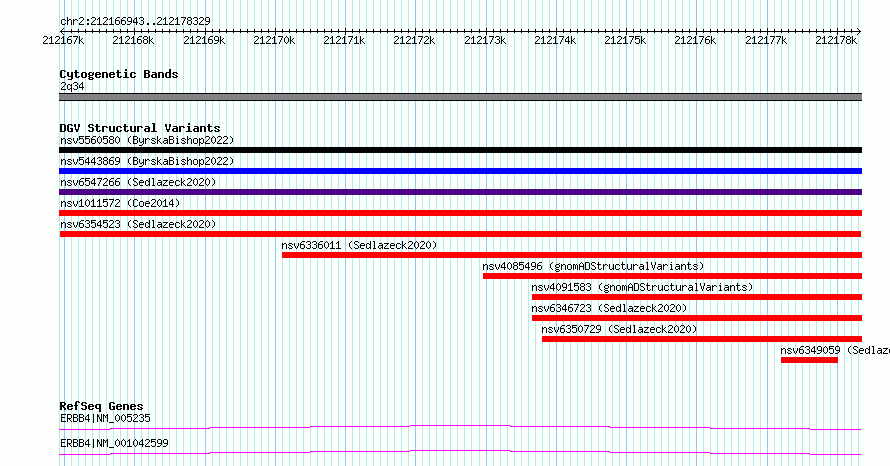Select the red nsv6336011 variant bar
Image resolution: width=890 pixels, height=466 pixels.
click(x=572, y=255)
